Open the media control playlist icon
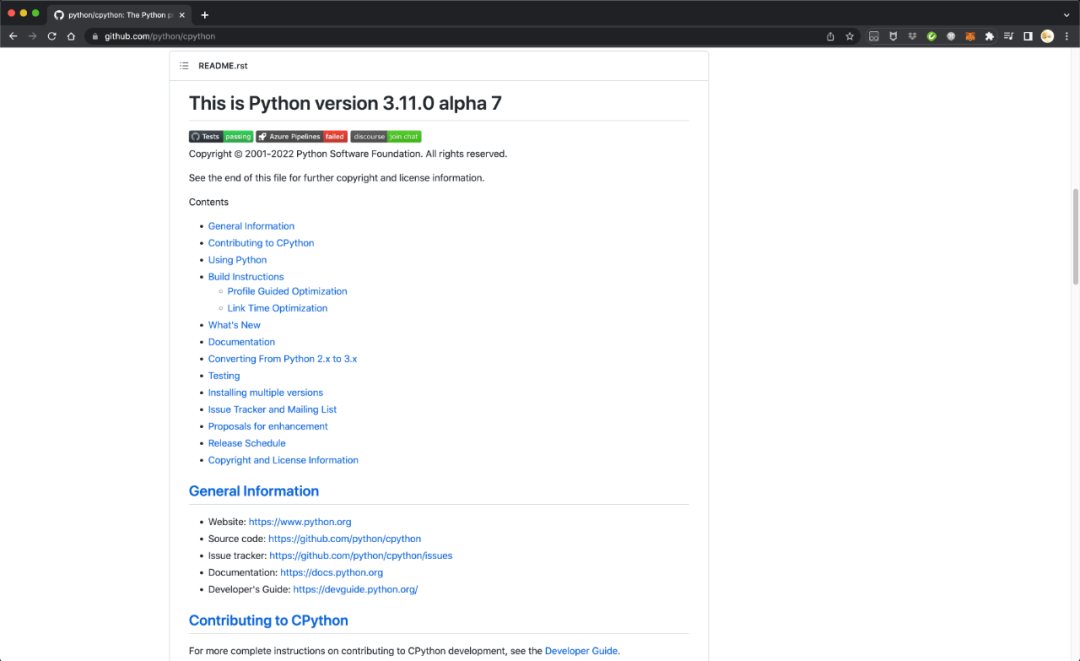 [1008, 36]
